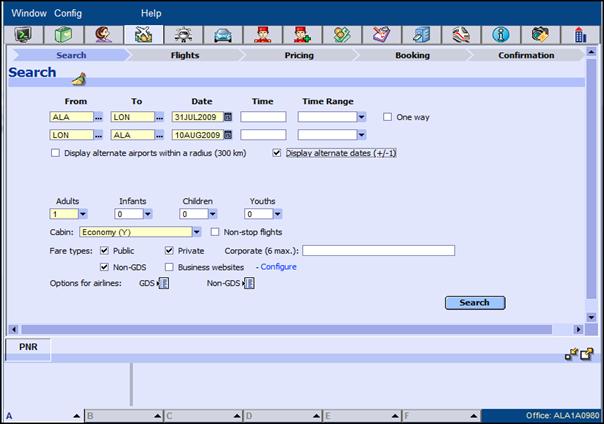Click the GDS airline options icon
The height and width of the screenshot is (424, 604).
pyautogui.click(x=164, y=284)
